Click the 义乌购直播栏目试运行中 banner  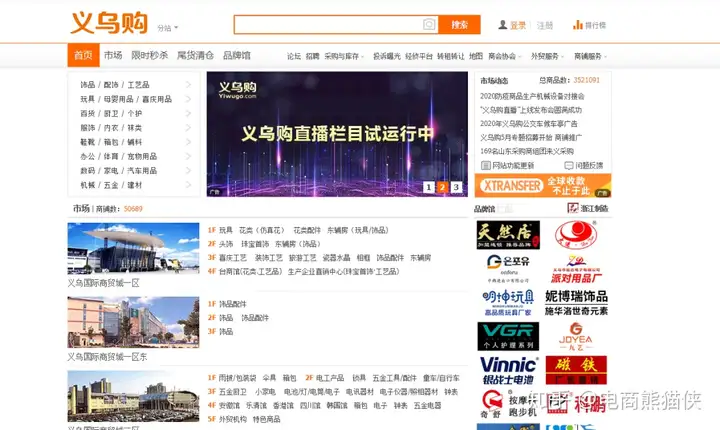(x=337, y=134)
